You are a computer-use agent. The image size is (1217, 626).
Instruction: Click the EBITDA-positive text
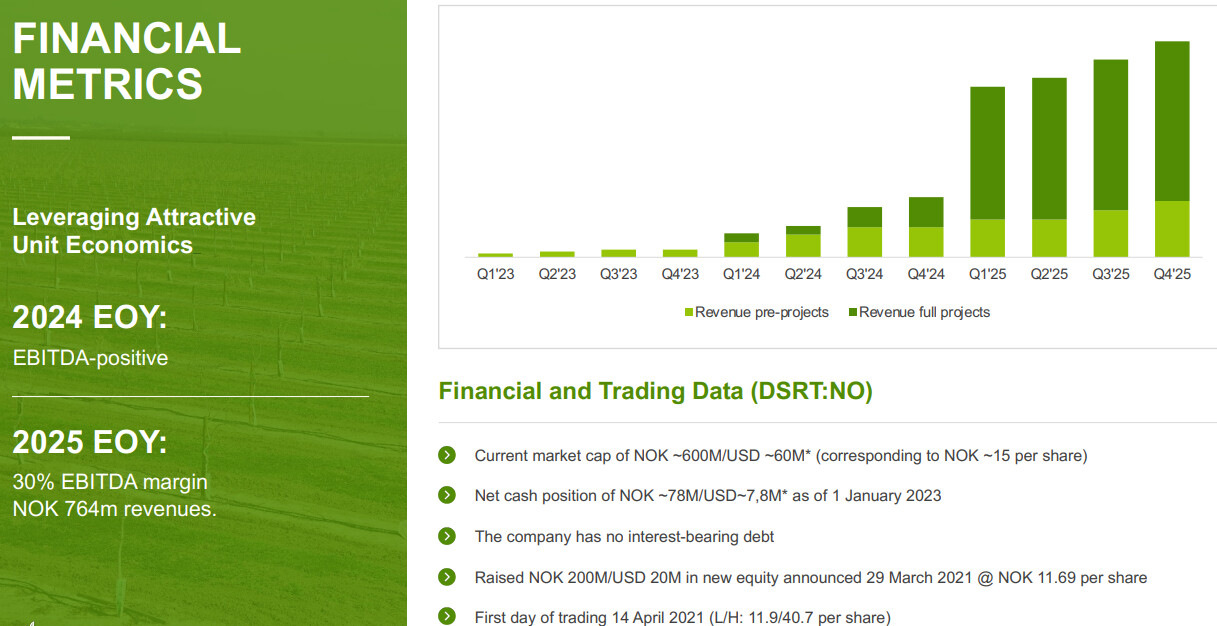tap(90, 358)
